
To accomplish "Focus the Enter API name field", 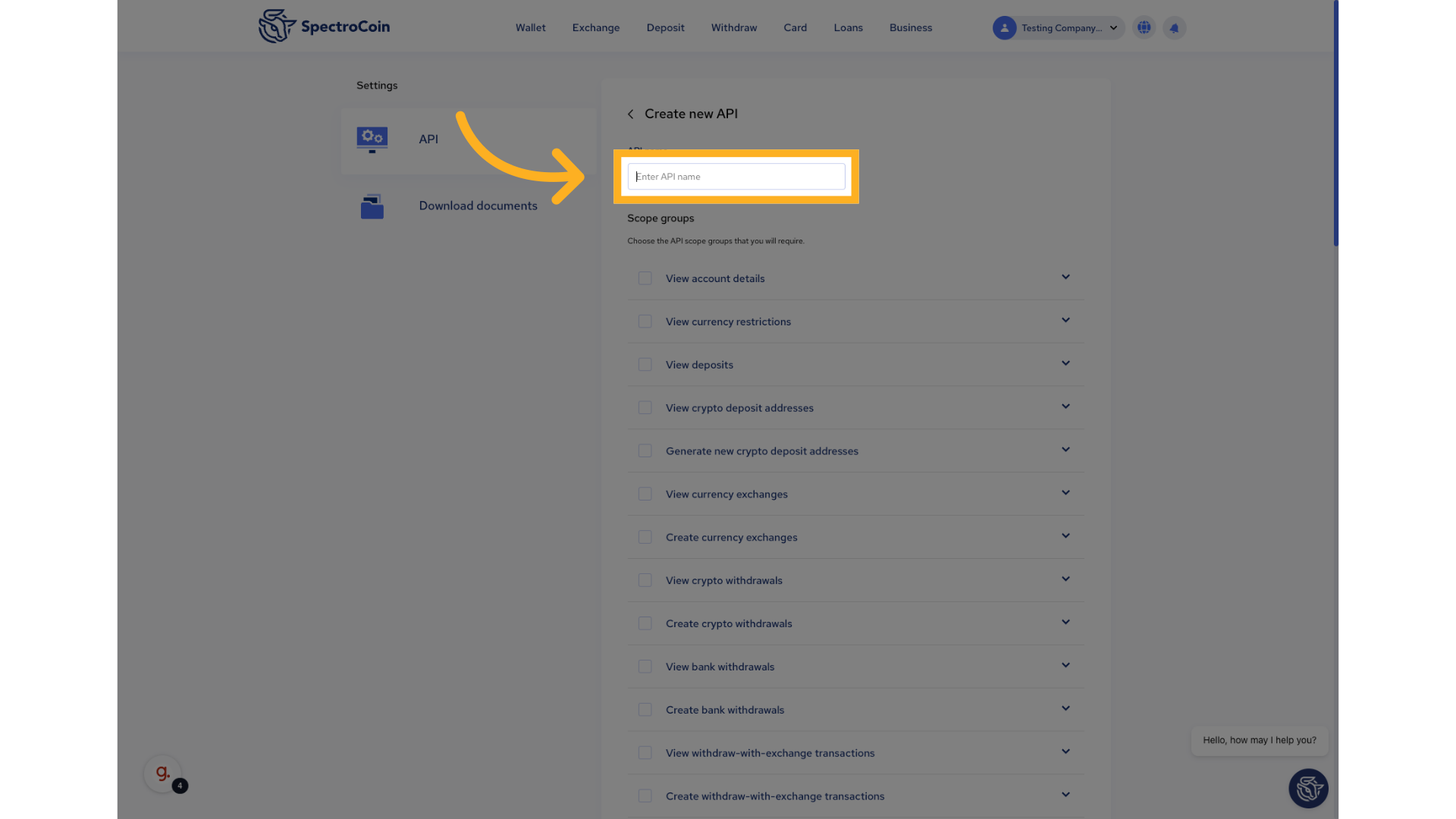I will [x=736, y=177].
